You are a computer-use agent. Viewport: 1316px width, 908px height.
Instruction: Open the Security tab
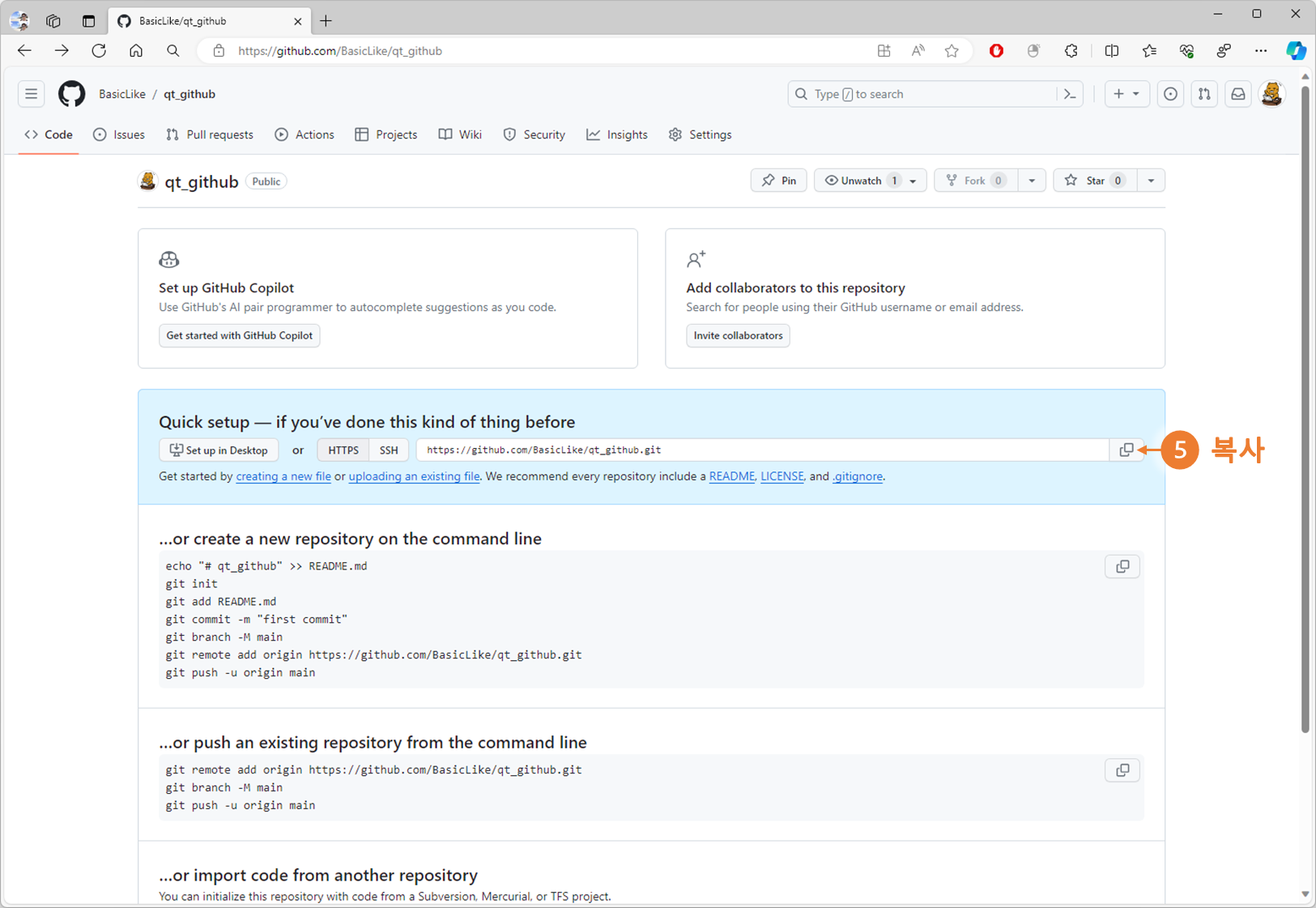coord(534,134)
